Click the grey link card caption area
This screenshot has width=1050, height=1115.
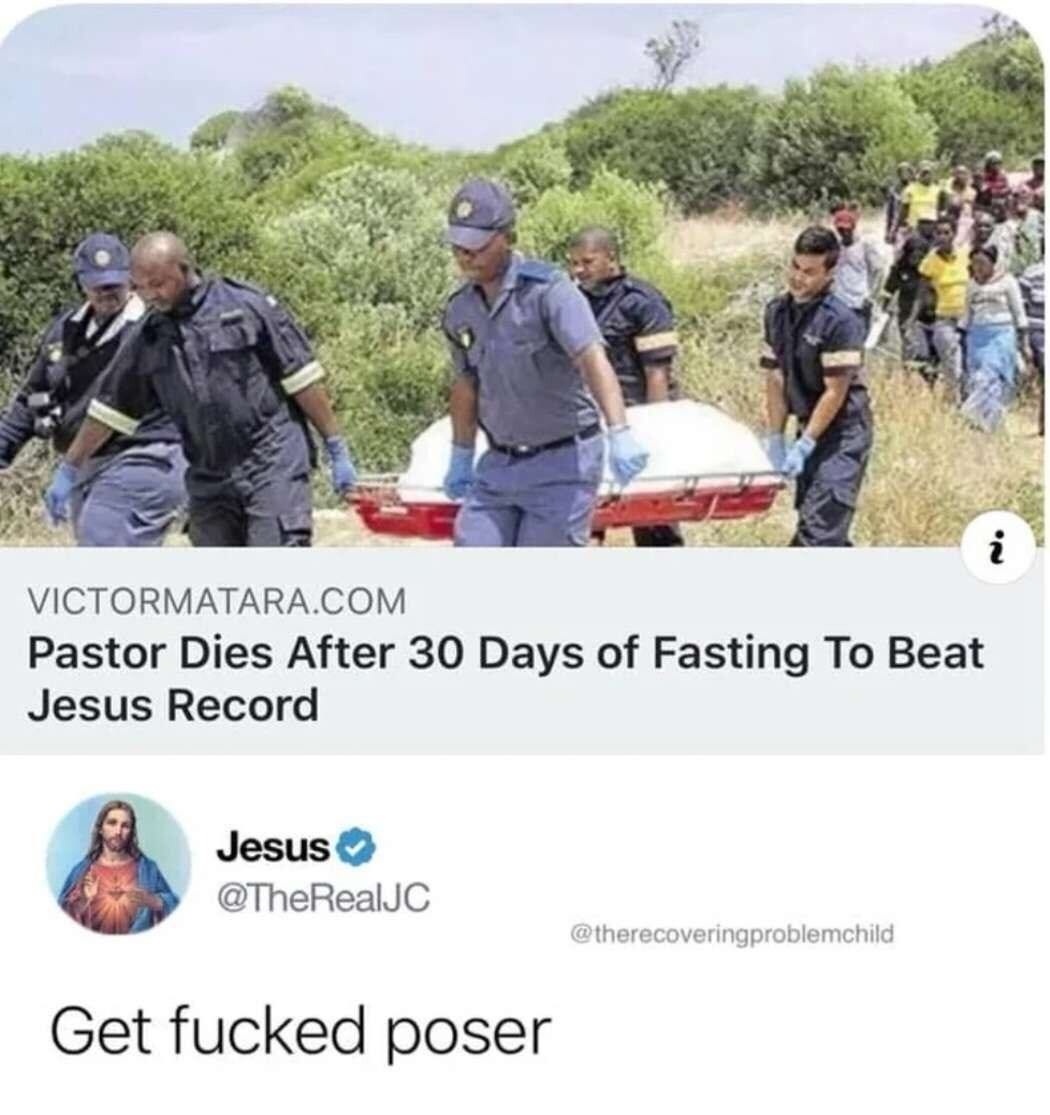523,651
